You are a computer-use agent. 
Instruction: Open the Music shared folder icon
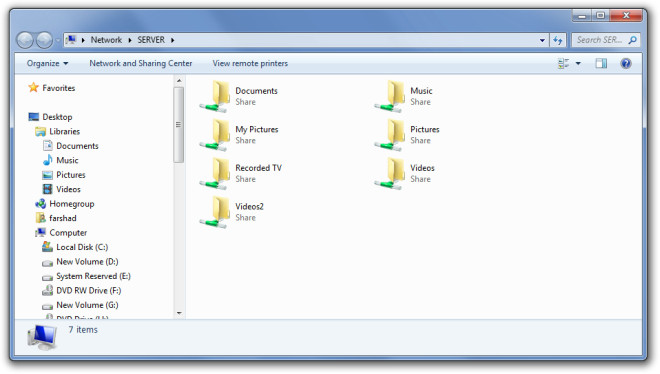click(x=391, y=97)
